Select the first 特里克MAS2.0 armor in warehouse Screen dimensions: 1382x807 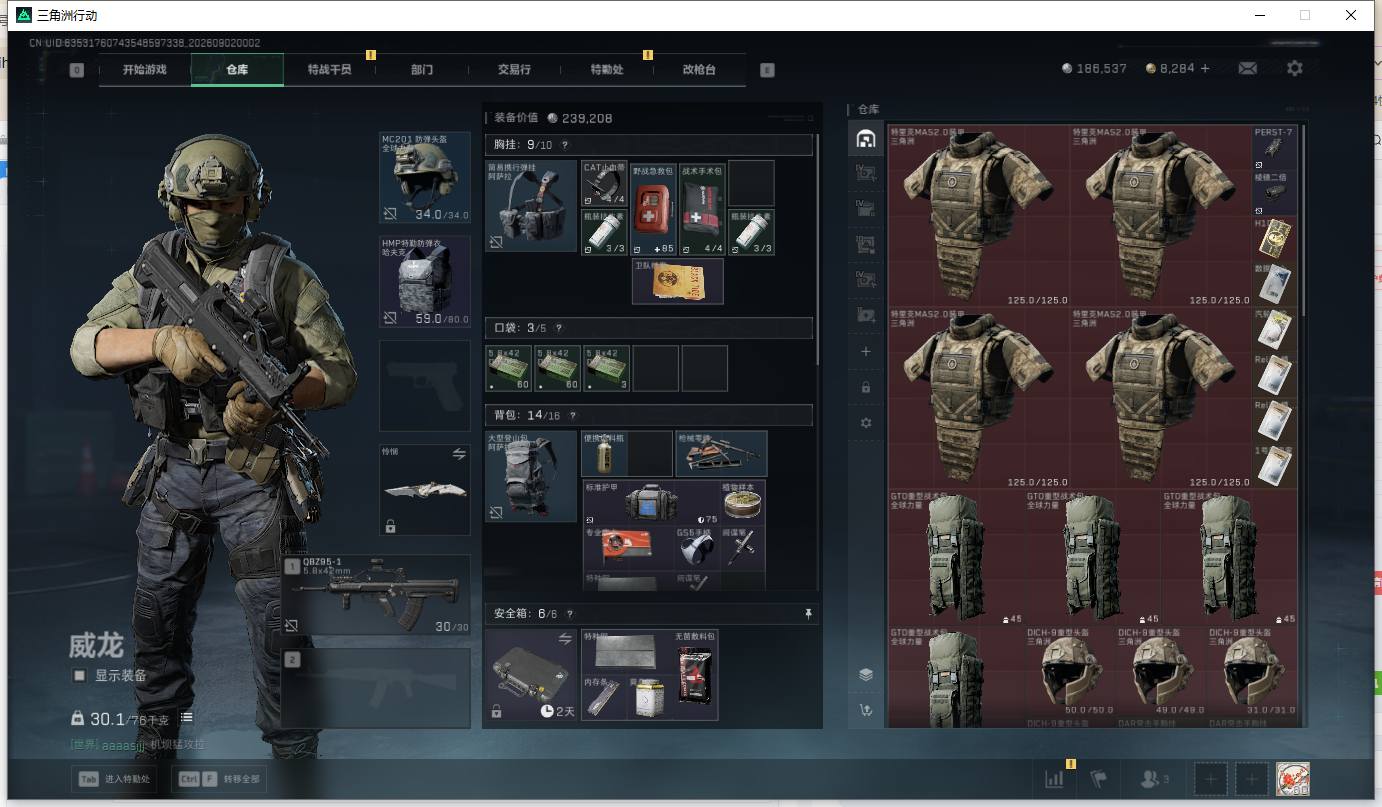pos(980,216)
